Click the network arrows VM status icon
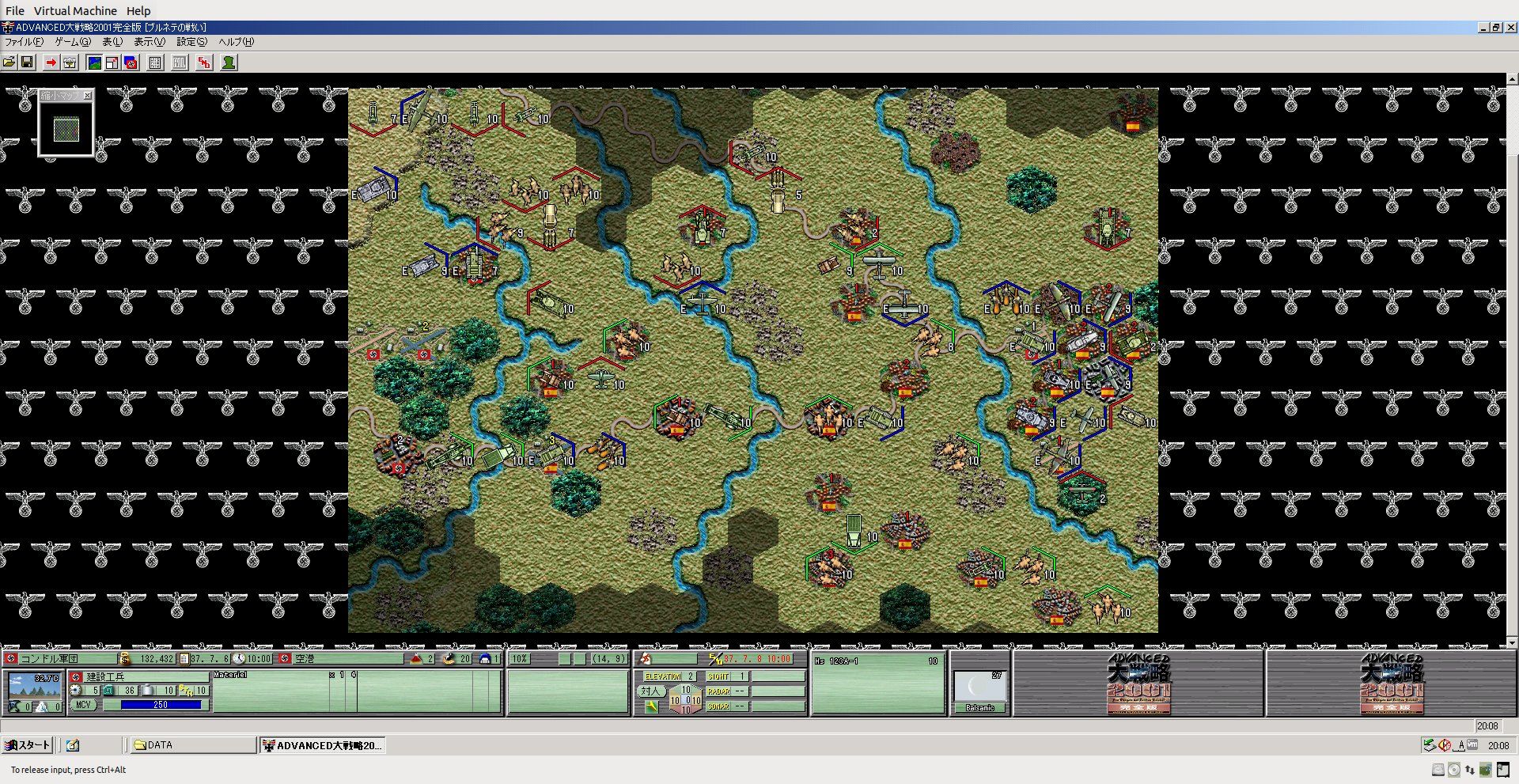The image size is (1519, 784). coord(1470,770)
